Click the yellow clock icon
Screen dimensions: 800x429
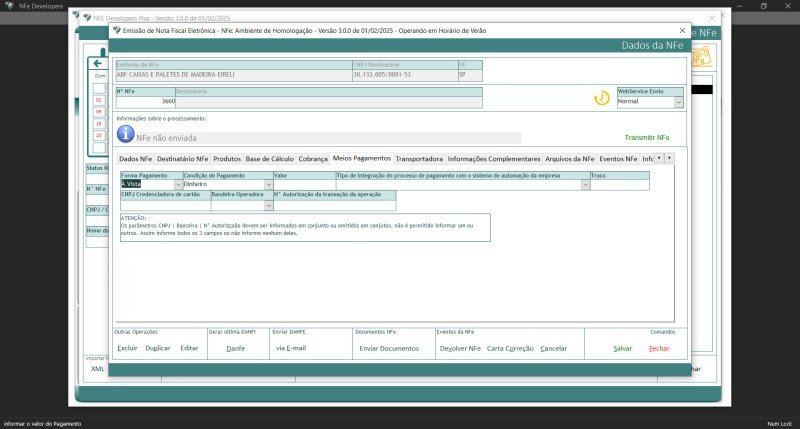pos(601,98)
